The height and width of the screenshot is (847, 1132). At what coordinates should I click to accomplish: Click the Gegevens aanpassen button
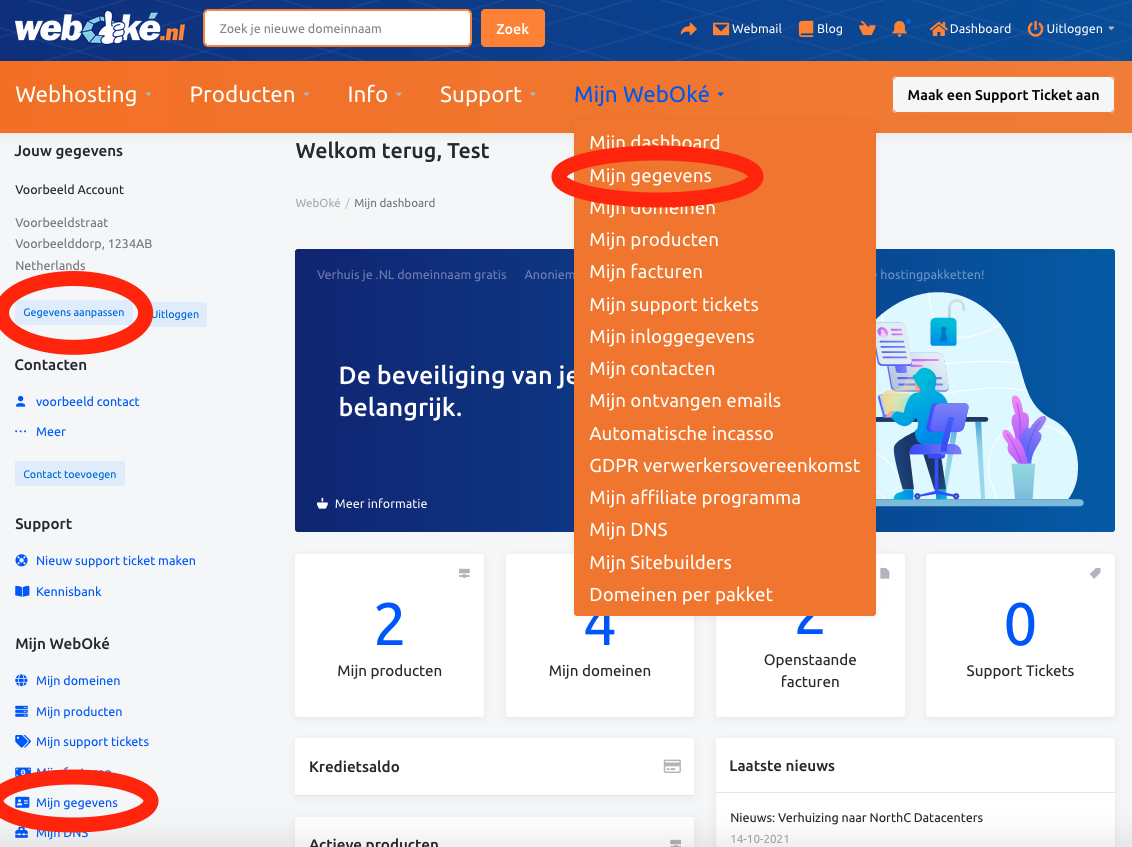(x=74, y=313)
